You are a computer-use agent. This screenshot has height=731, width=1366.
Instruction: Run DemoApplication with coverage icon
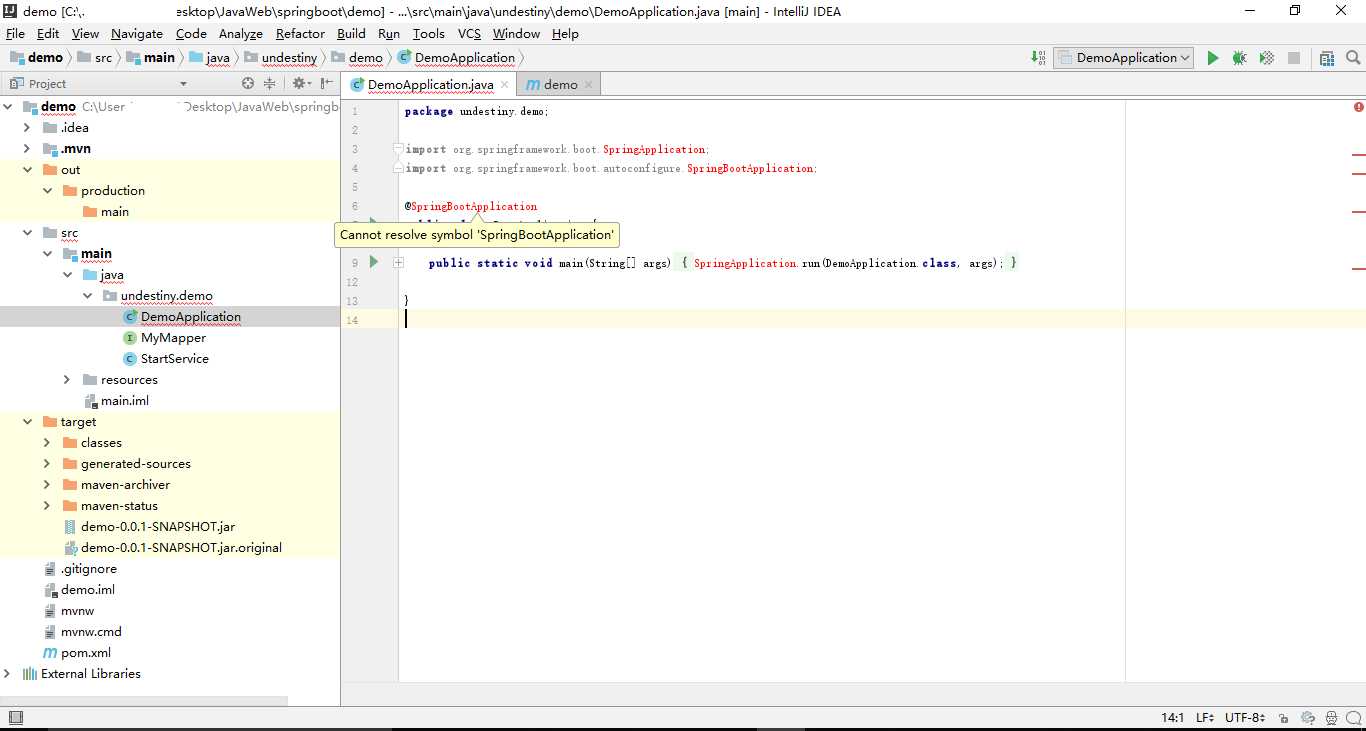[x=1266, y=58]
